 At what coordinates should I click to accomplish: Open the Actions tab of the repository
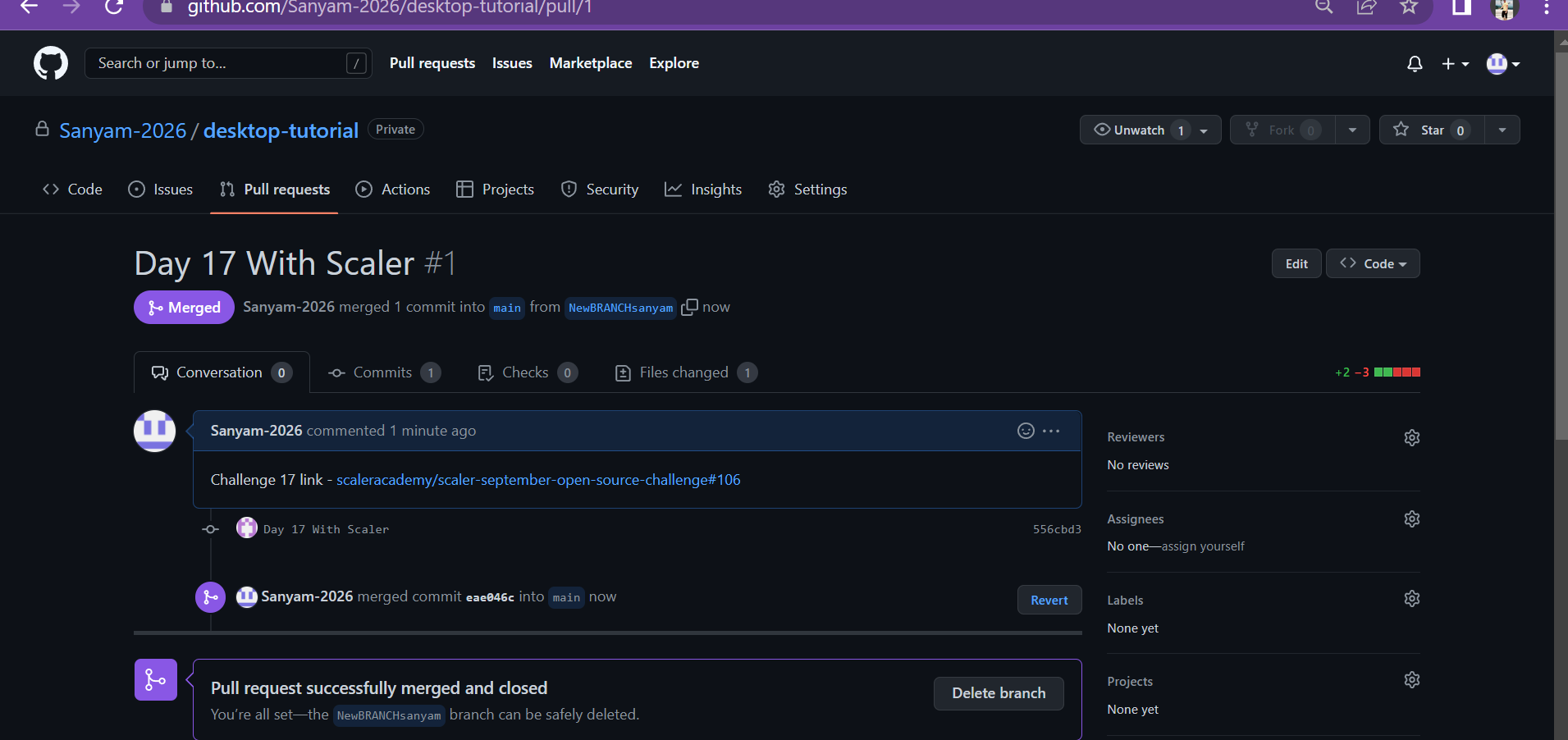405,189
